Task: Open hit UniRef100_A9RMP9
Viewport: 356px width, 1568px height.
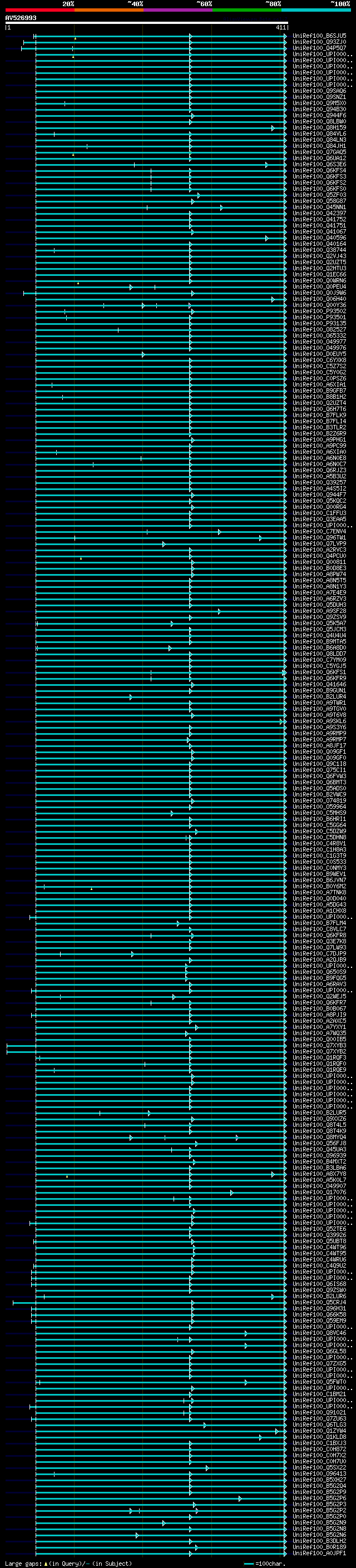Action: 319,734
